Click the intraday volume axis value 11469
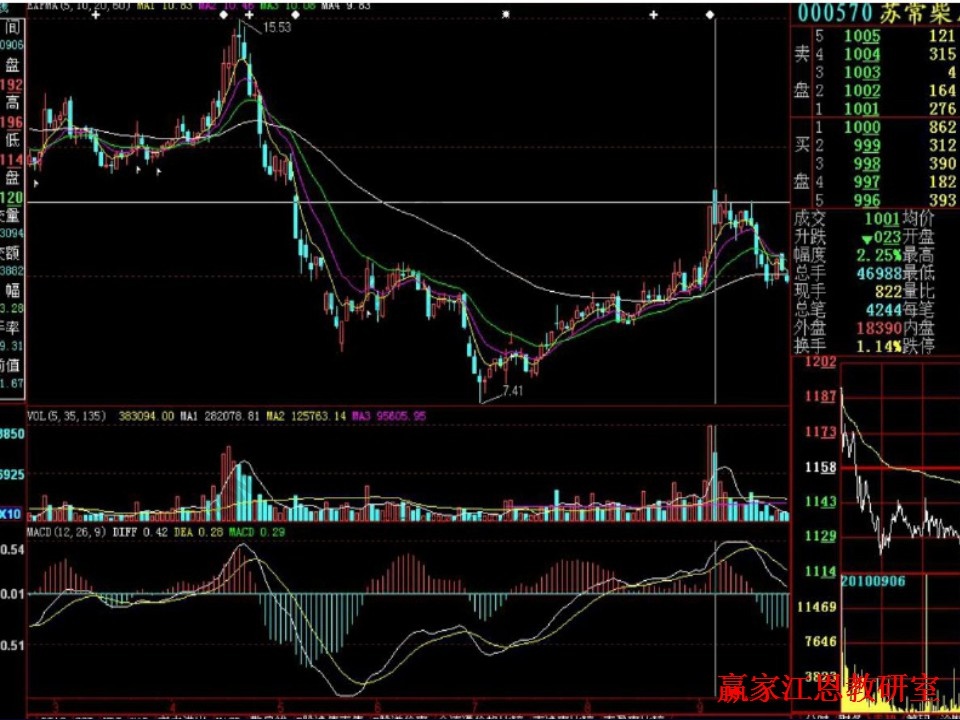 click(x=816, y=607)
